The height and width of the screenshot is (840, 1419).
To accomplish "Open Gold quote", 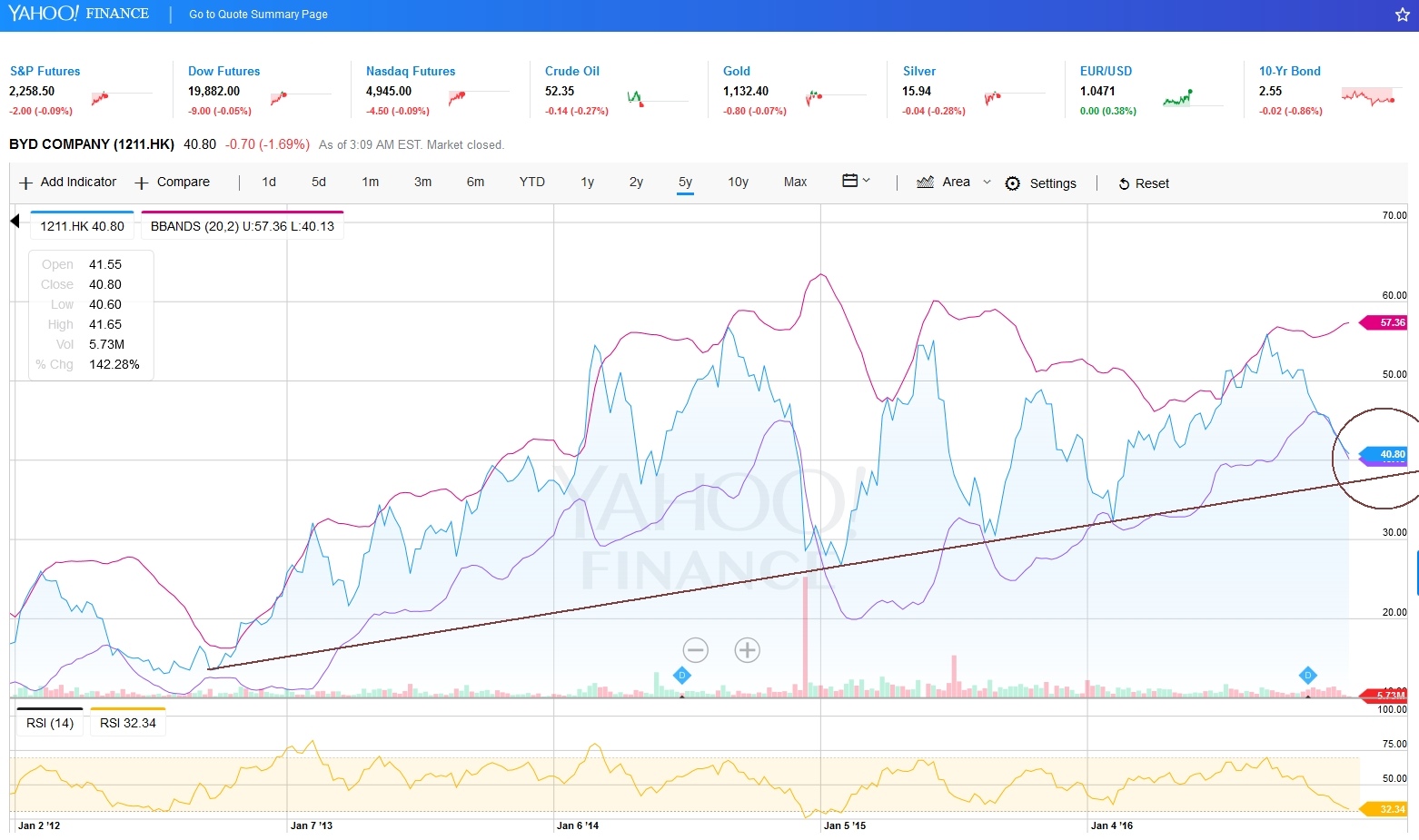I will coord(737,71).
